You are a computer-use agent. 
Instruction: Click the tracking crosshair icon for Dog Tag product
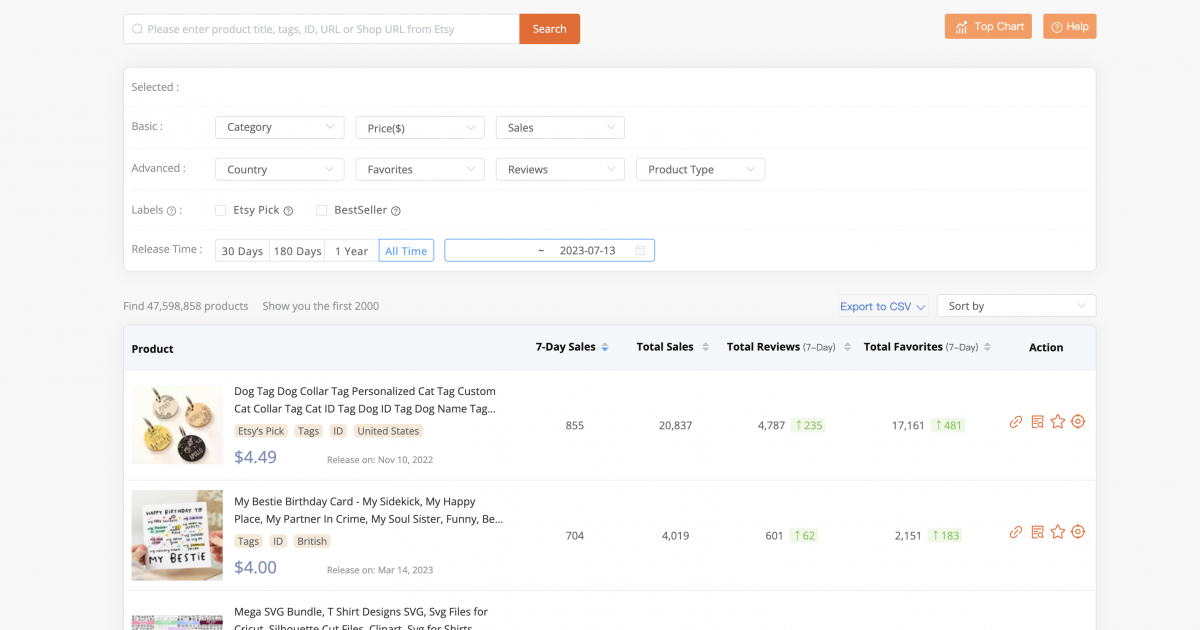tap(1078, 423)
